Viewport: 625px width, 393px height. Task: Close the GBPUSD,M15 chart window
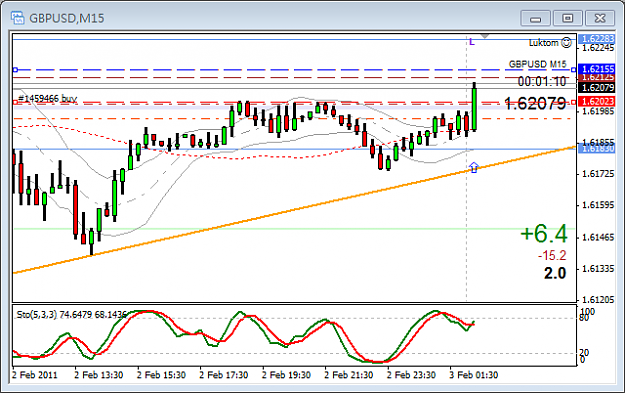600,18
